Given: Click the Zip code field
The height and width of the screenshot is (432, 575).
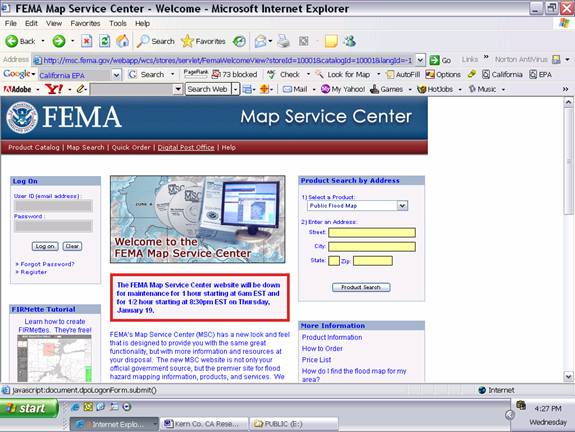Looking at the screenshot, I should click(x=373, y=261).
